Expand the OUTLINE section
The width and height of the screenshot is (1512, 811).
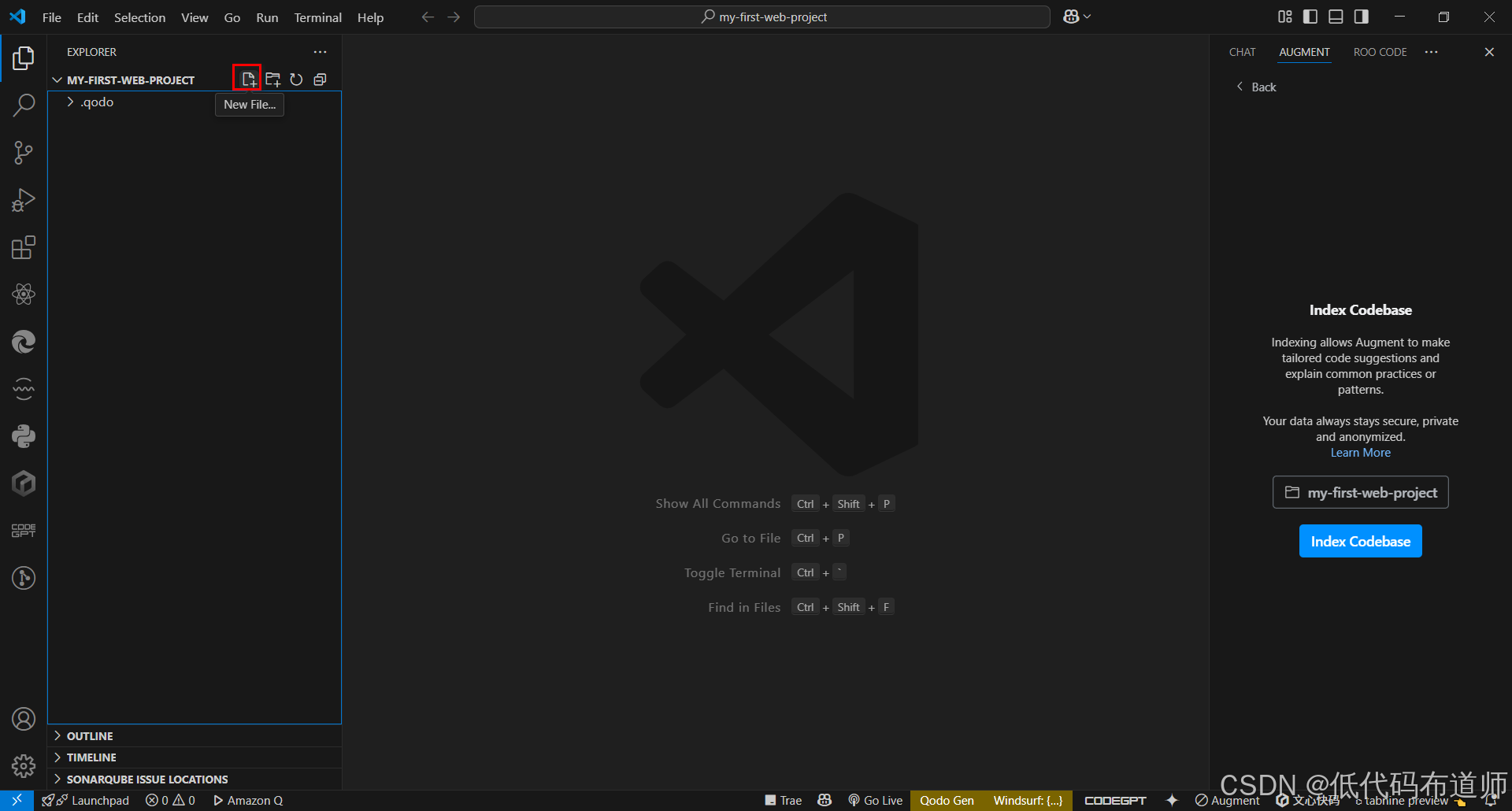point(195,736)
